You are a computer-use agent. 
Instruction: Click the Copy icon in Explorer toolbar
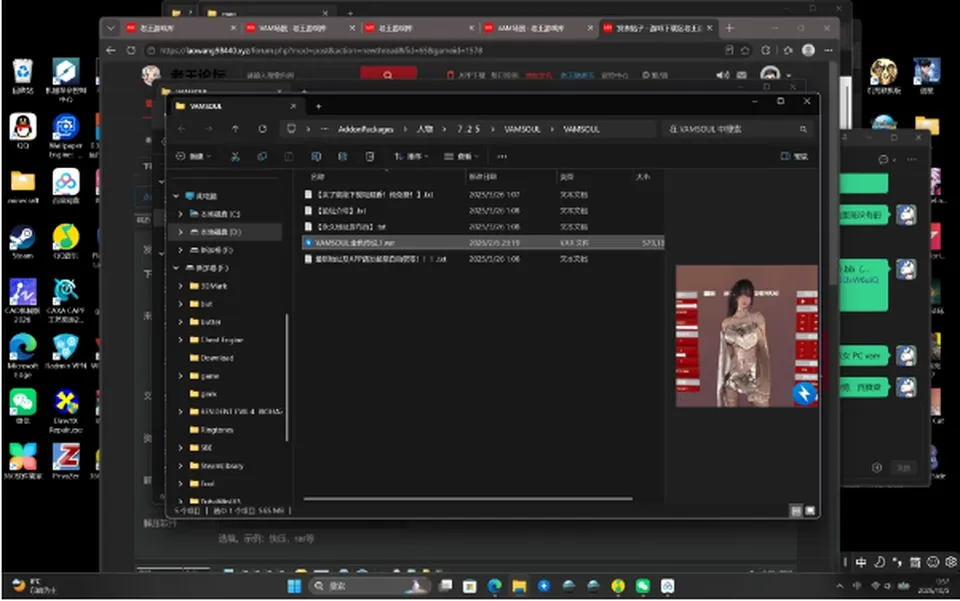coord(262,157)
